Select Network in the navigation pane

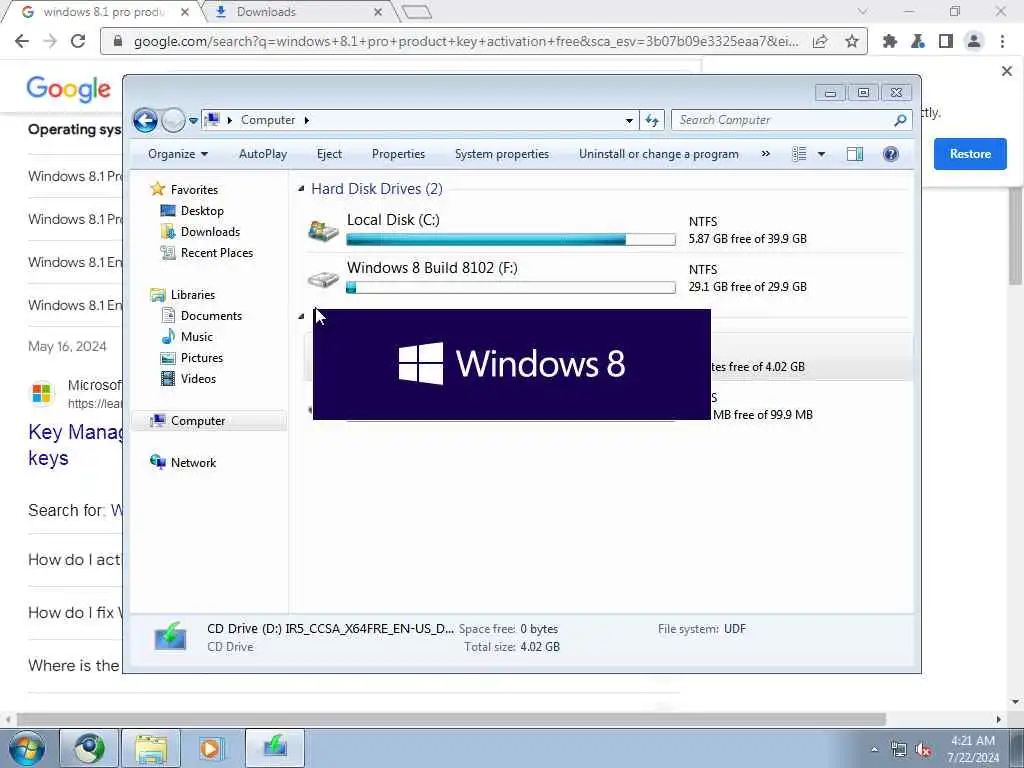coord(193,463)
